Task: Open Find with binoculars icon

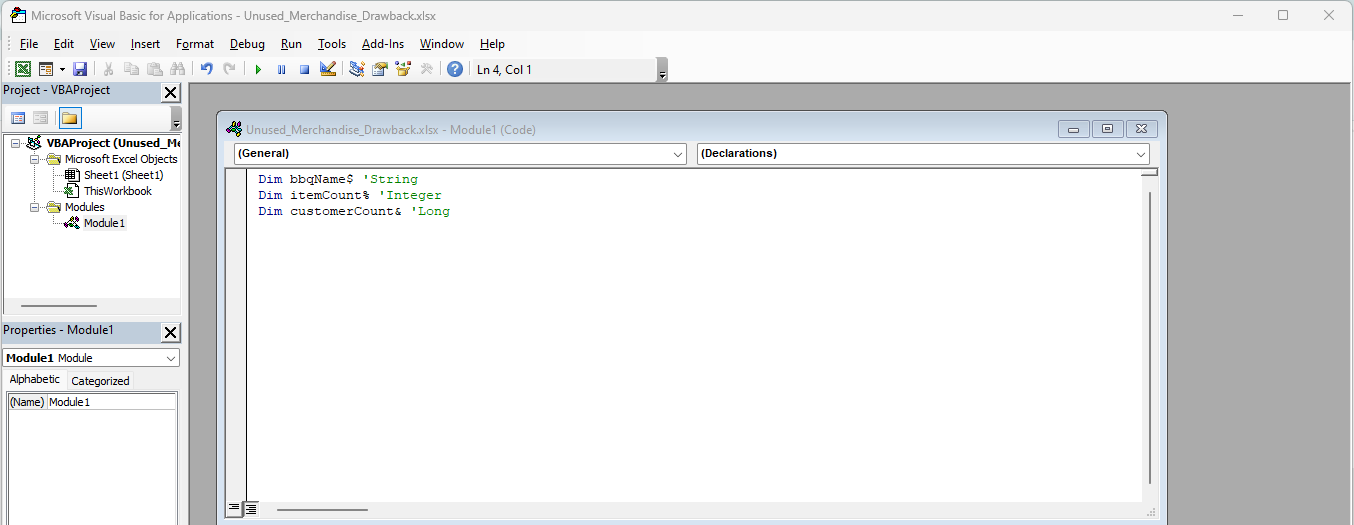Action: point(177,69)
